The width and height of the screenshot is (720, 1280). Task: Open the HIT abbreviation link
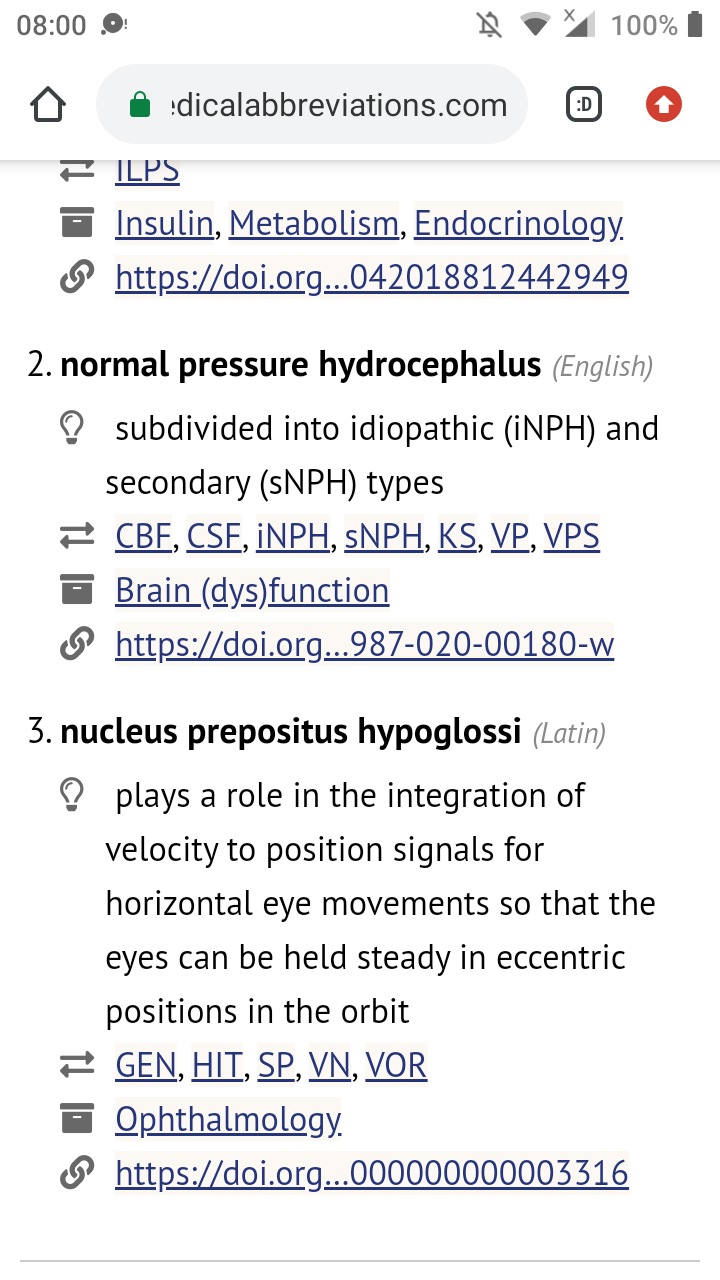(217, 1066)
